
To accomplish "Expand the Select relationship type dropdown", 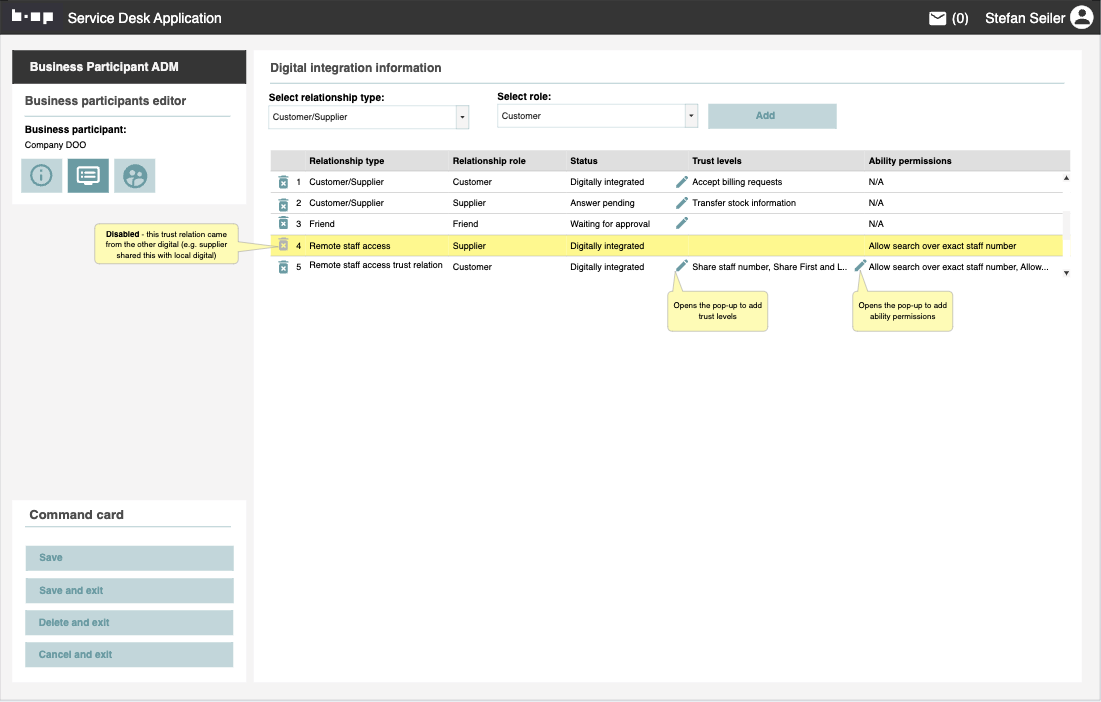I will [462, 117].
